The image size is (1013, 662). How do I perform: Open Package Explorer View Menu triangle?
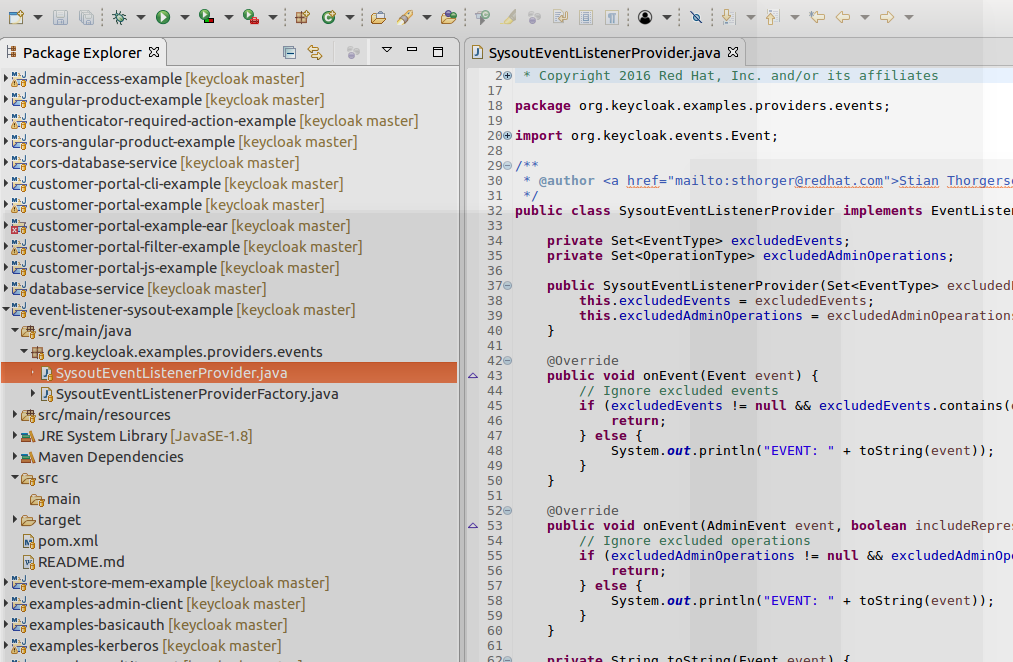pos(386,51)
